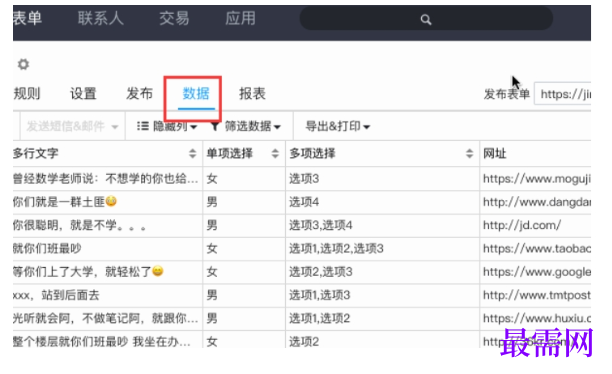Open the dangdang website link
The width and height of the screenshot is (612, 374).
pyautogui.click(x=537, y=202)
